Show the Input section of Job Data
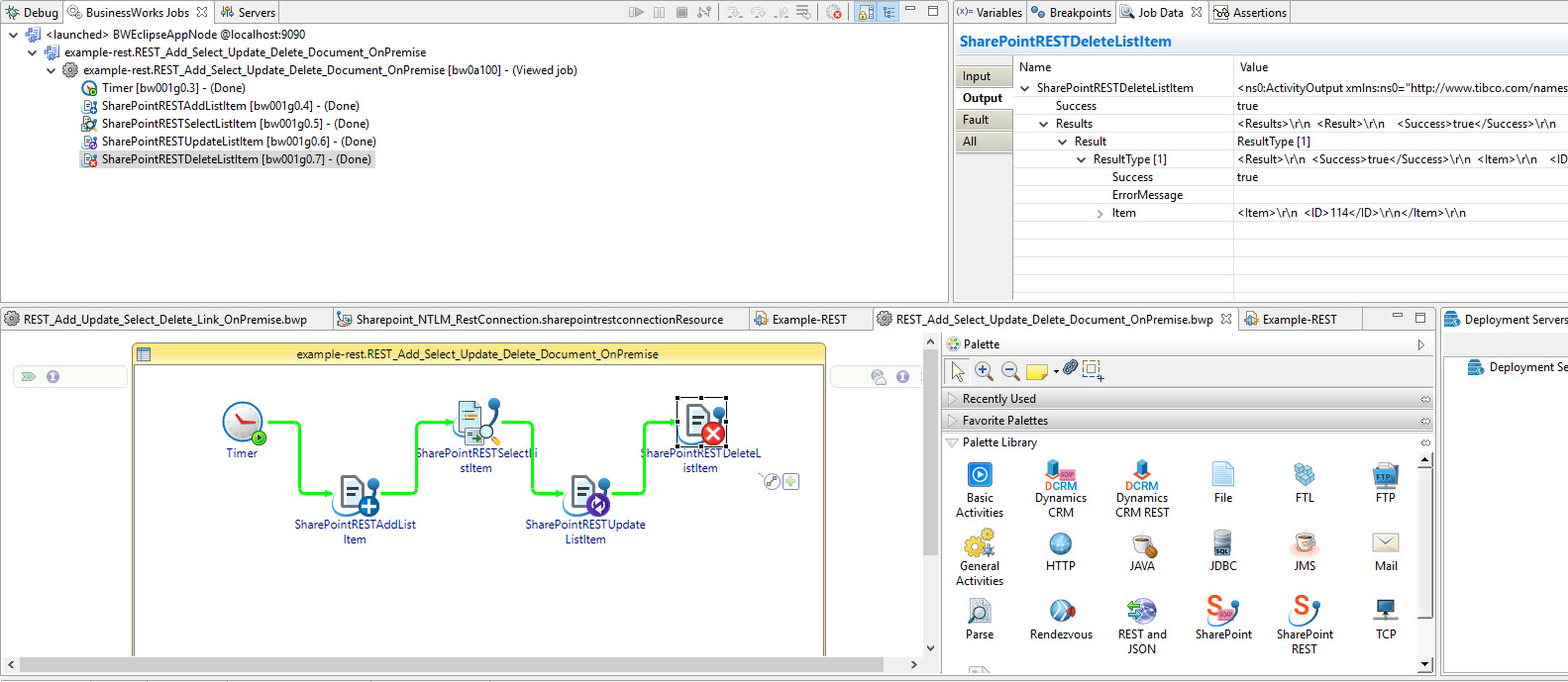The height and width of the screenshot is (682, 1568). tap(986, 76)
